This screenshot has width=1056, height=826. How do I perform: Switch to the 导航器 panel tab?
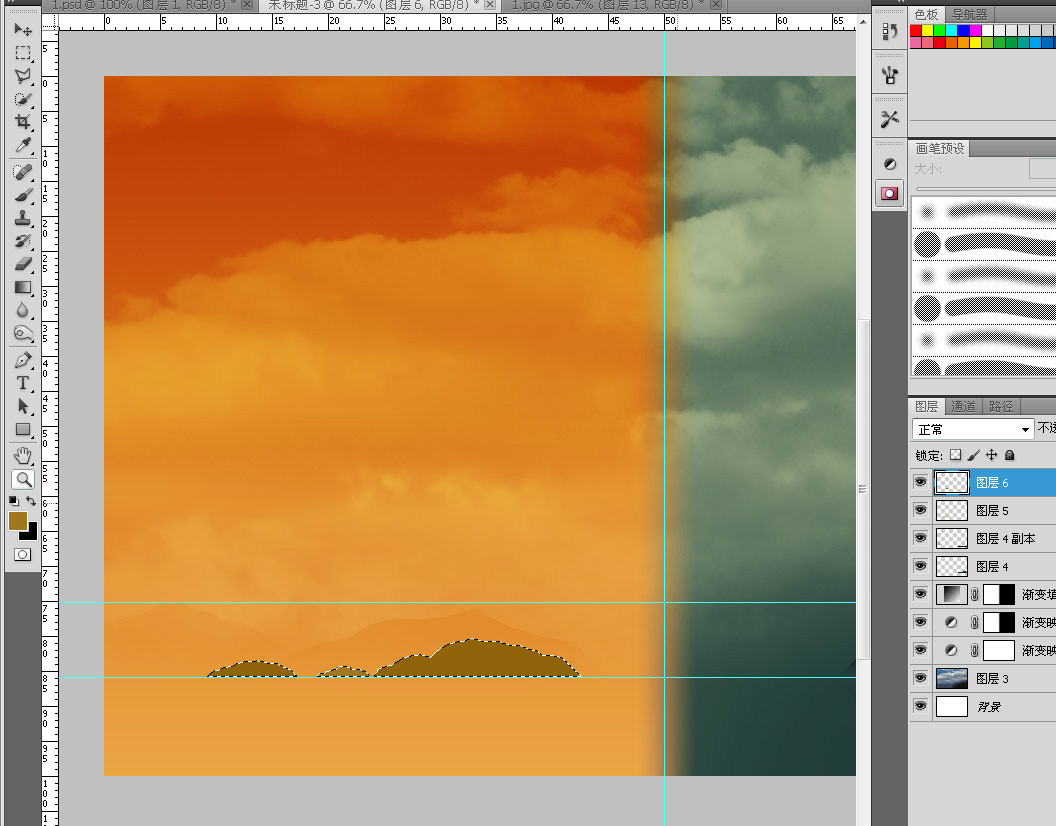969,14
